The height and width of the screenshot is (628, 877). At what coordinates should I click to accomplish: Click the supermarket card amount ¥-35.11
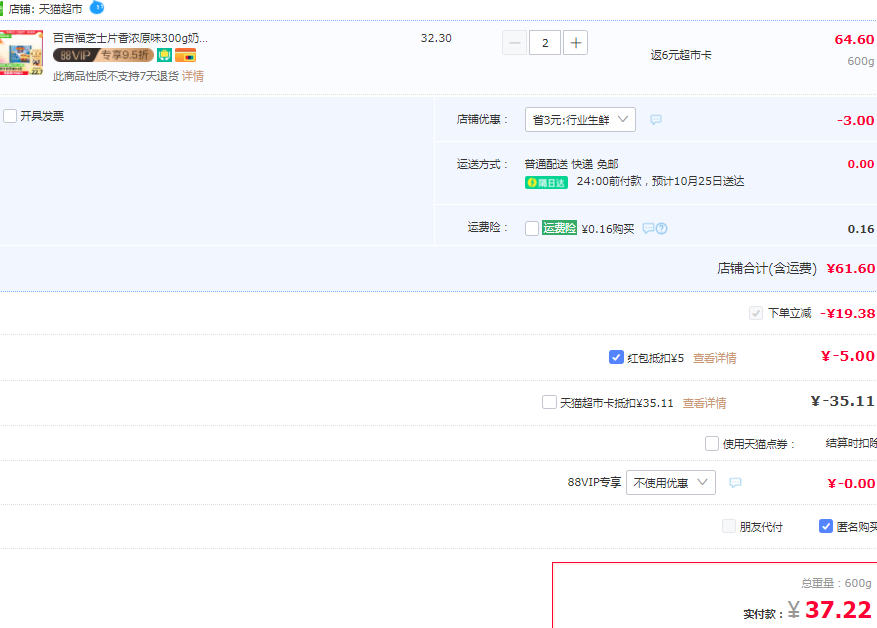coord(842,401)
